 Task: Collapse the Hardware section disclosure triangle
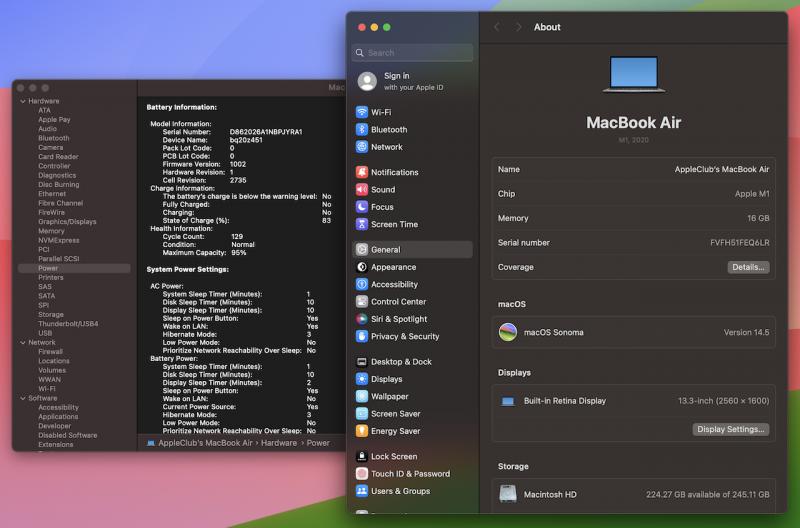23,101
